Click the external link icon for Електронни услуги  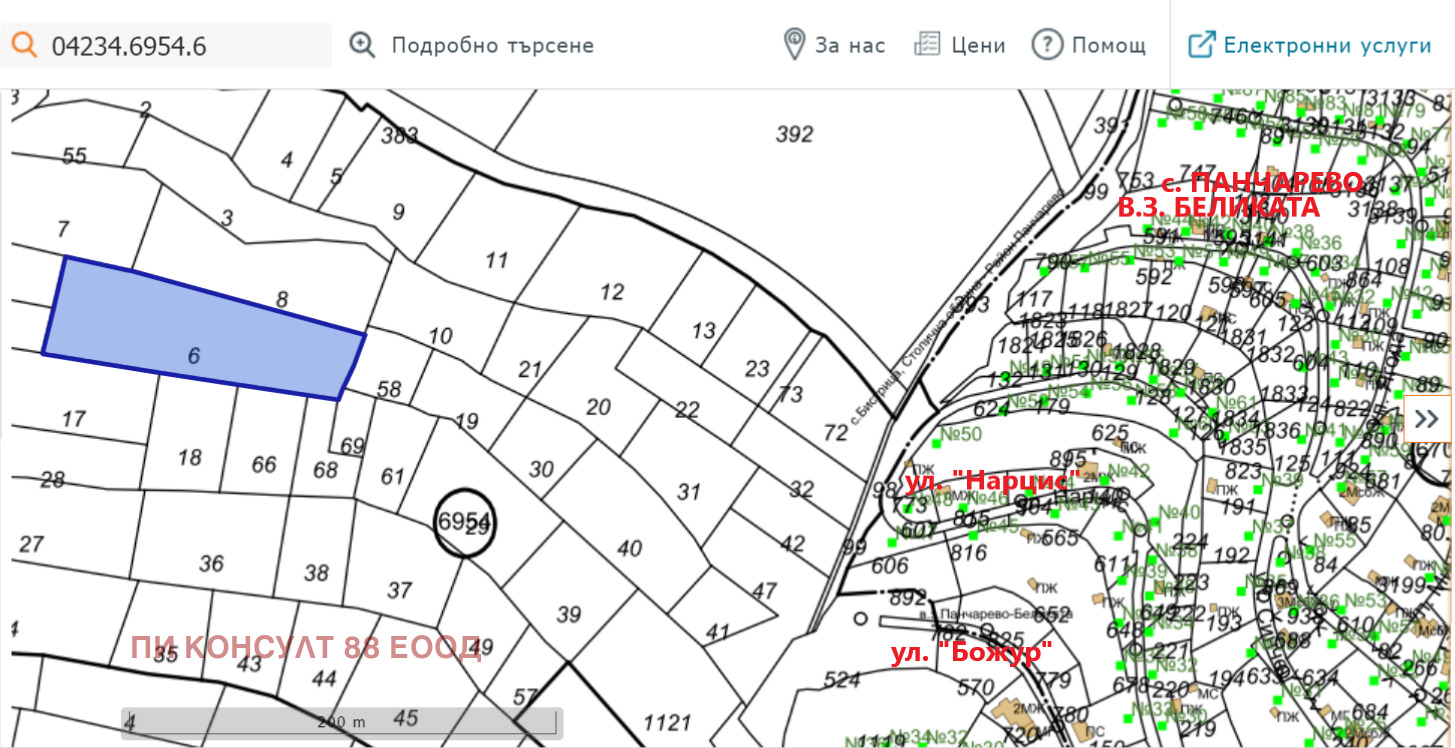pos(1201,45)
